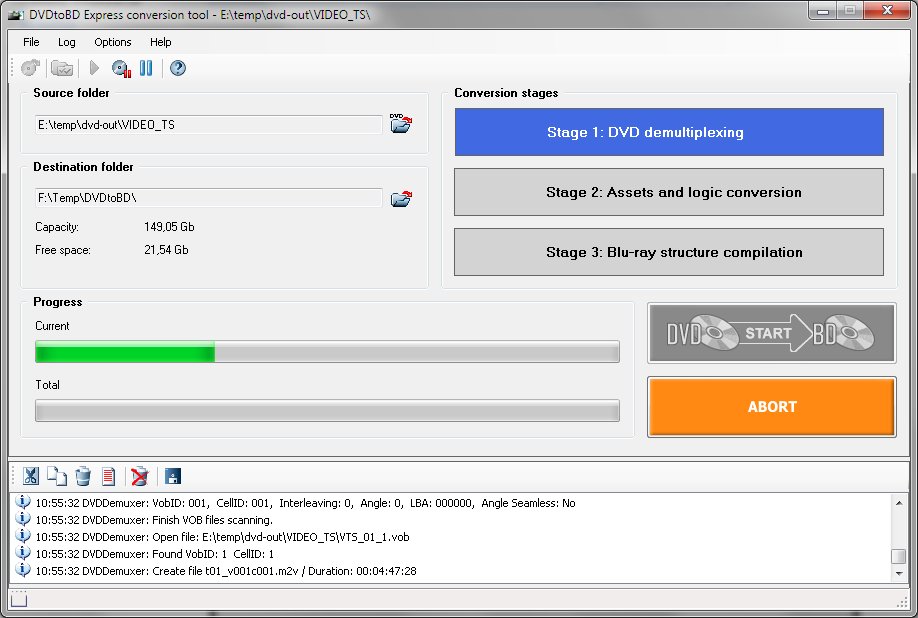Click the Destination folder path field

208,198
